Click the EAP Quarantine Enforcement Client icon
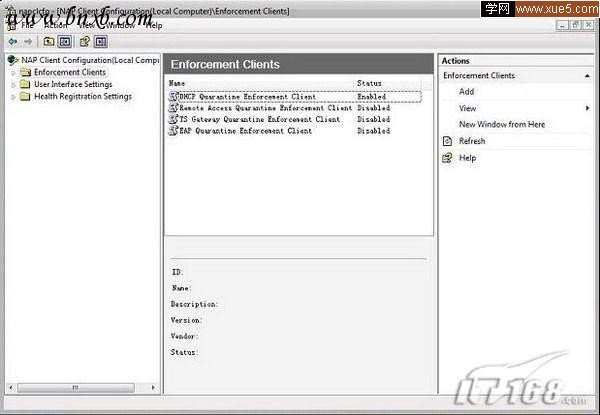This screenshot has height=415, width=600. point(173,131)
